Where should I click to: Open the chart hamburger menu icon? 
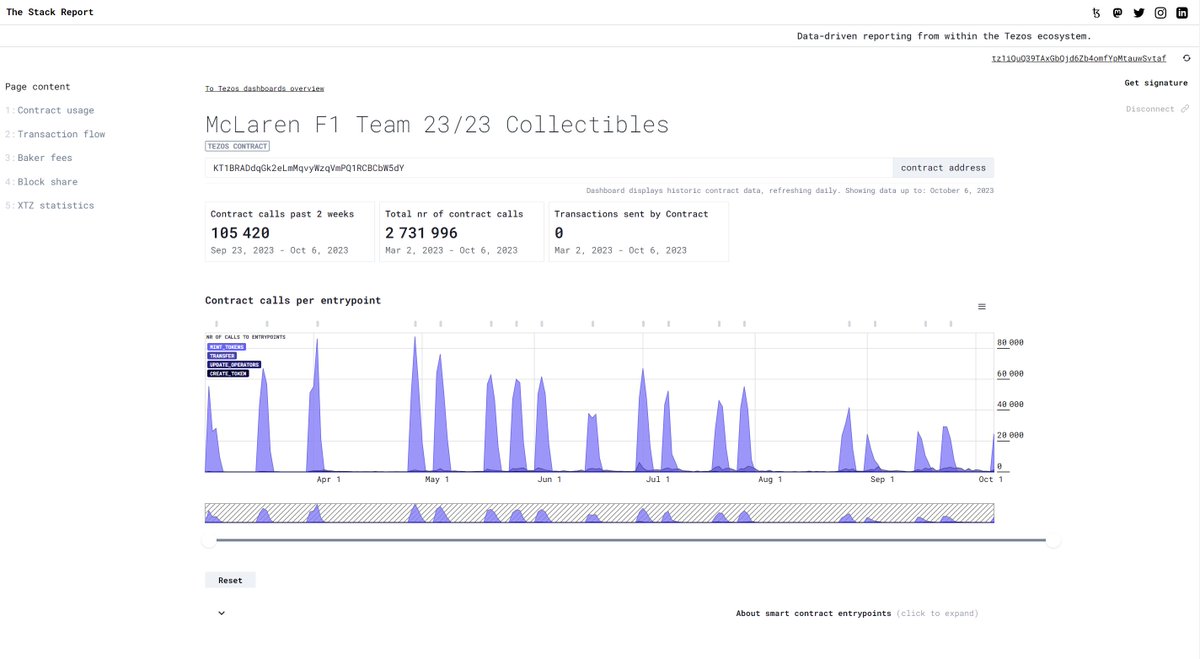pos(982,306)
